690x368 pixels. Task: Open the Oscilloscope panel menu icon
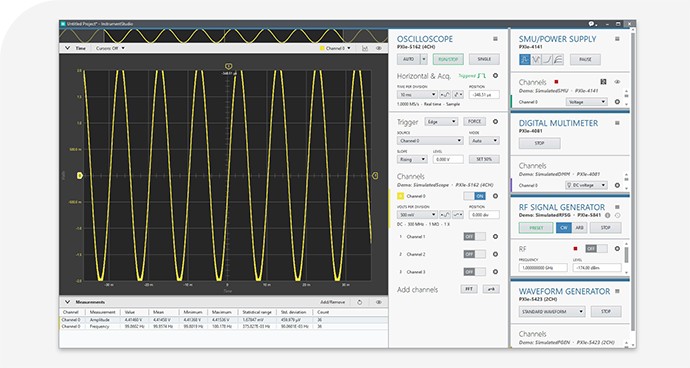point(495,39)
